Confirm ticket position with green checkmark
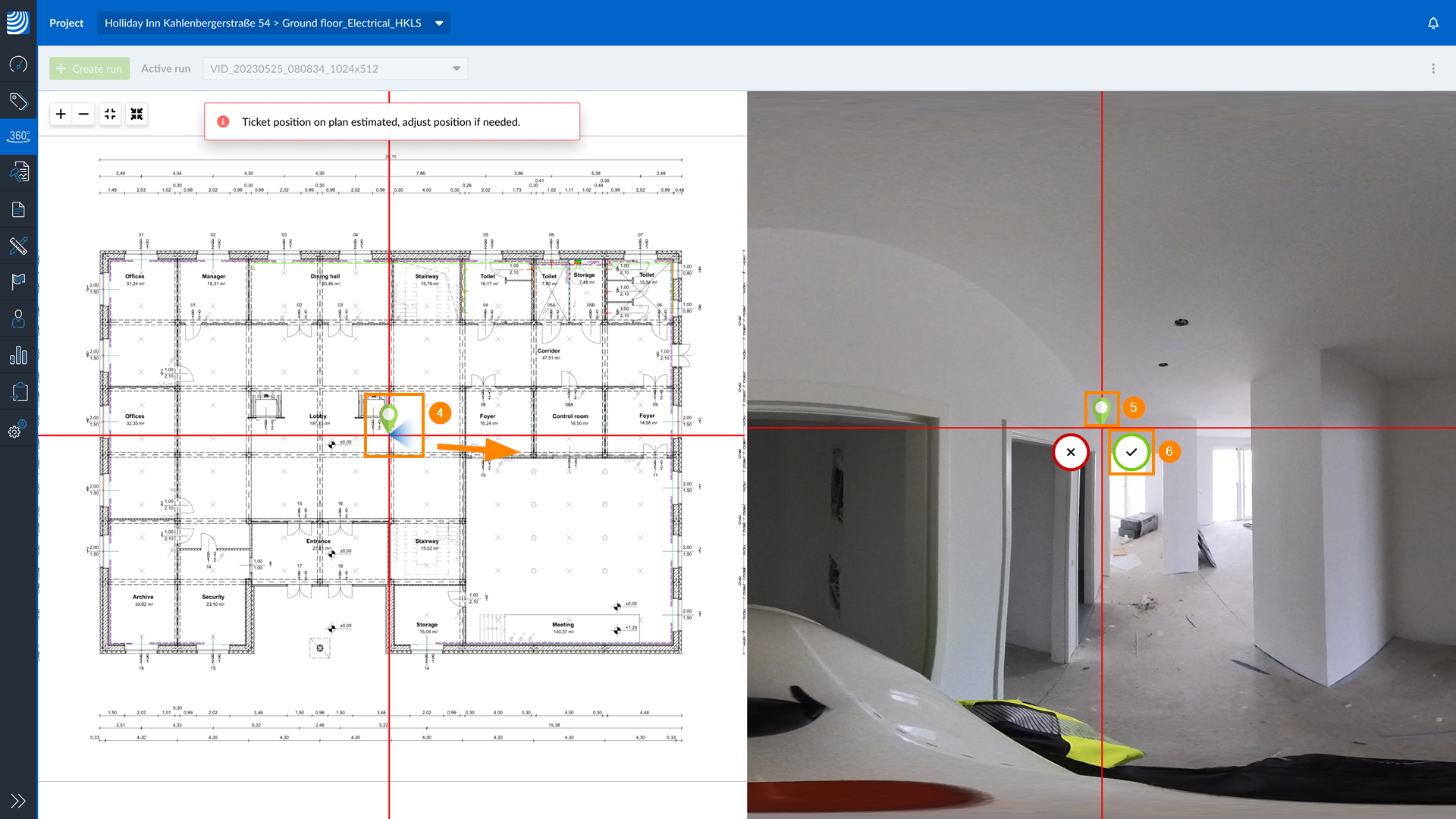Viewport: 1456px width, 819px height. (x=1131, y=452)
